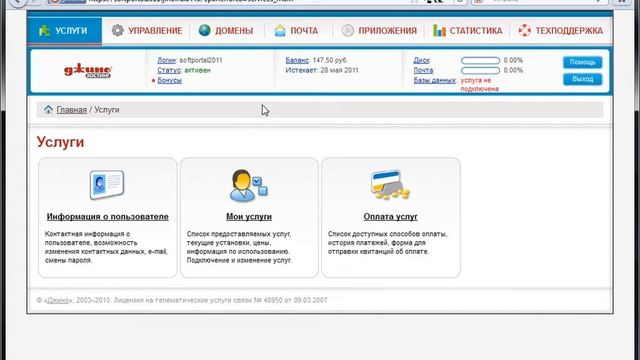640x360 pixels.
Task: Click the person icon above Мои услуги
Action: (x=248, y=186)
